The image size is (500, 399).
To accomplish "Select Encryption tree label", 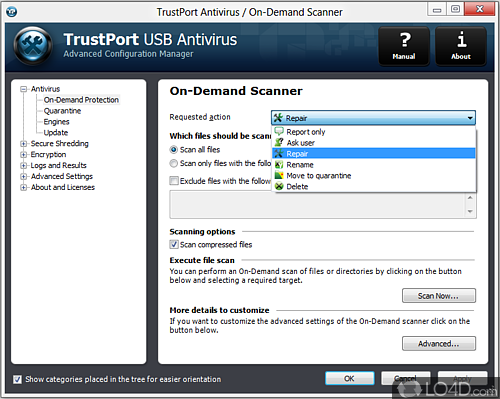I will click(48, 155).
